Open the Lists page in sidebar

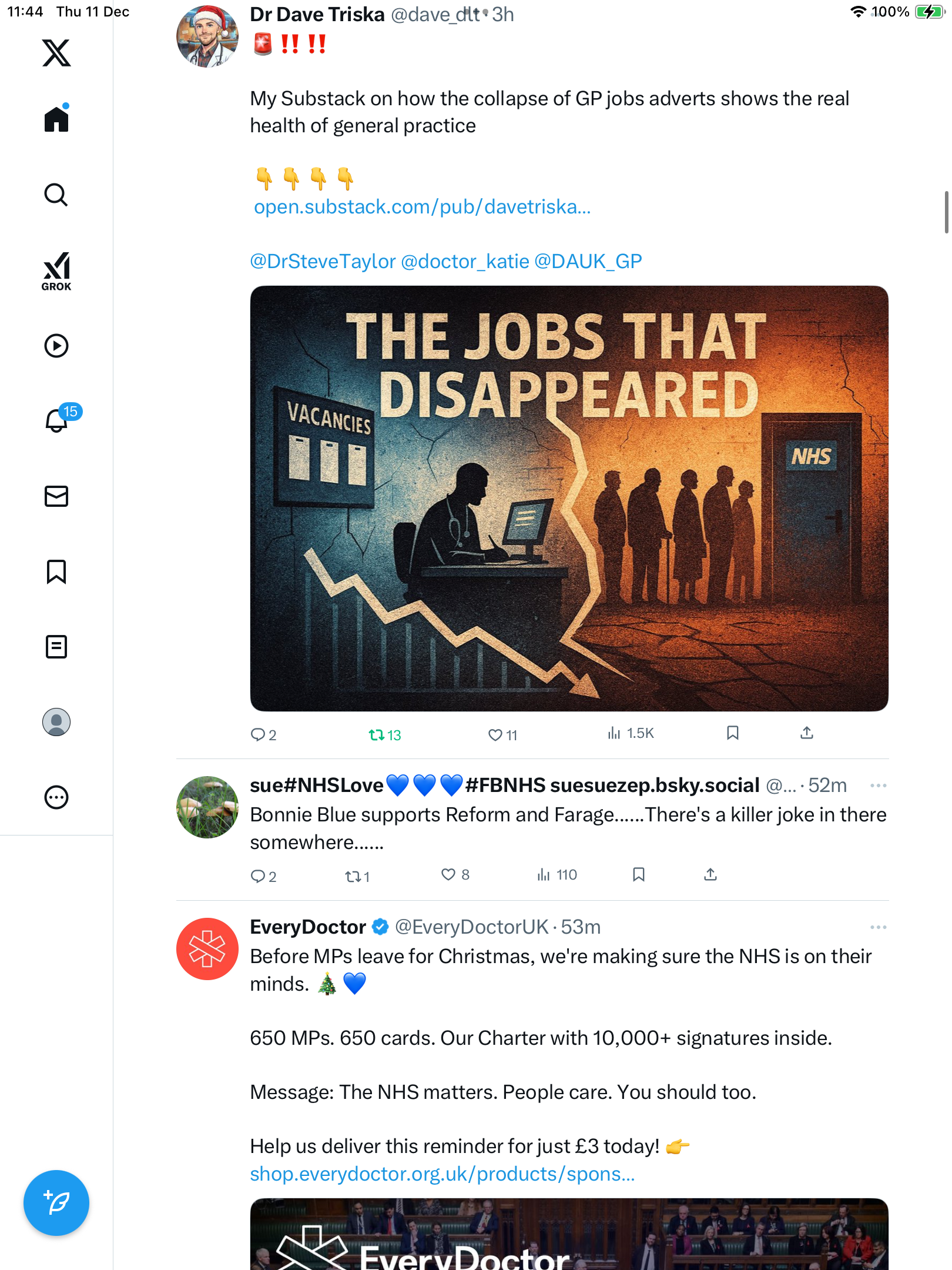click(x=56, y=647)
